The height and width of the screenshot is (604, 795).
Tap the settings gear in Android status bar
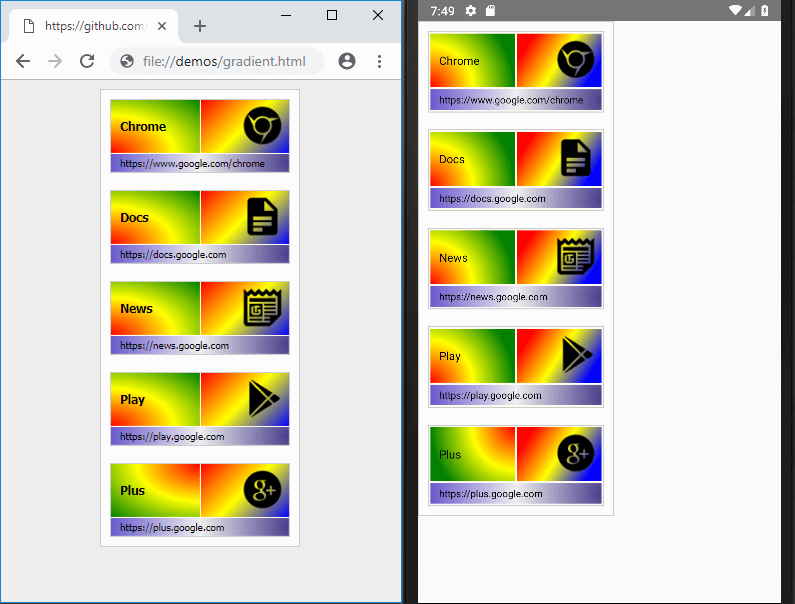(x=471, y=11)
